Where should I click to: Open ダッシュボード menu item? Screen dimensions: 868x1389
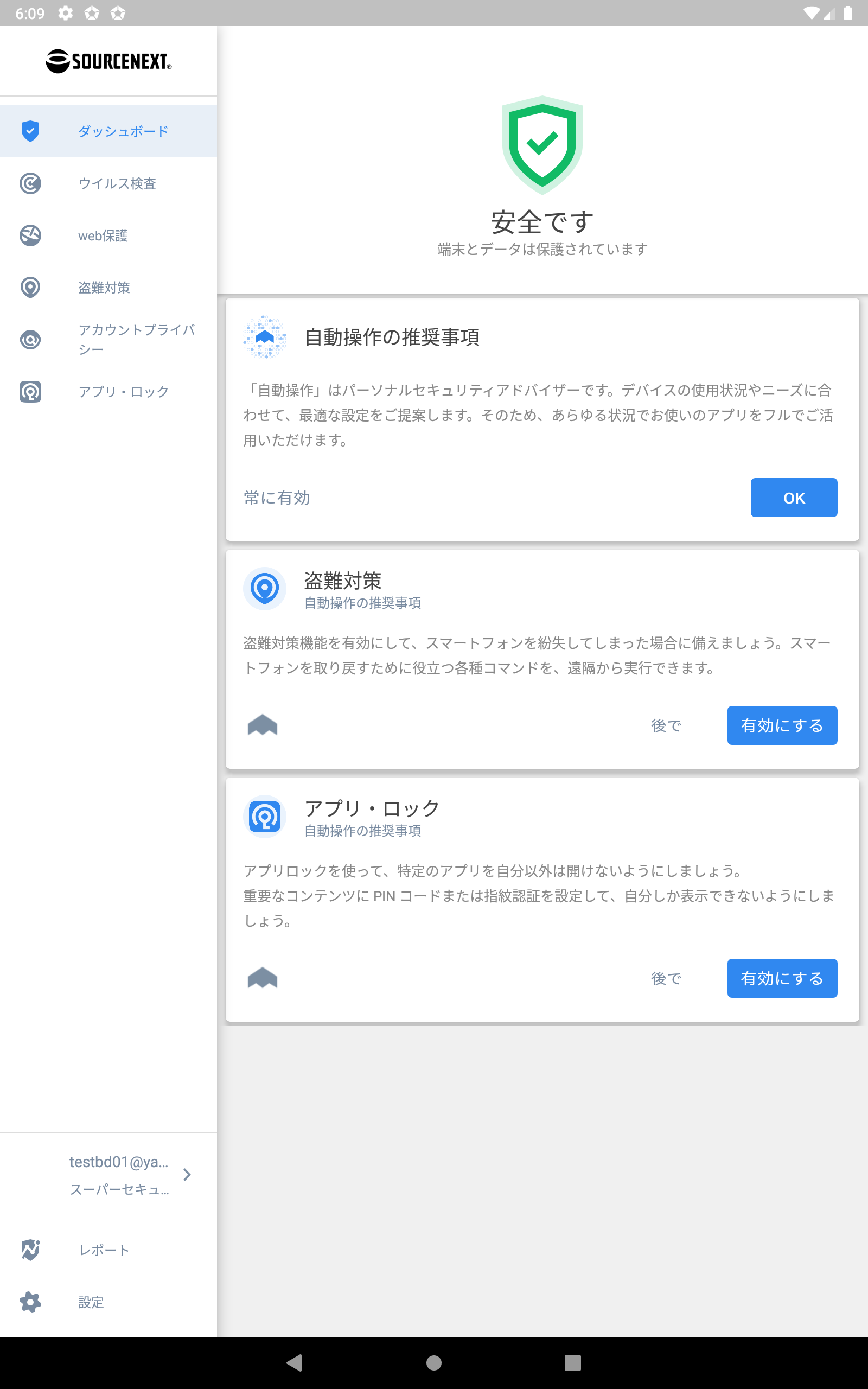(108, 131)
